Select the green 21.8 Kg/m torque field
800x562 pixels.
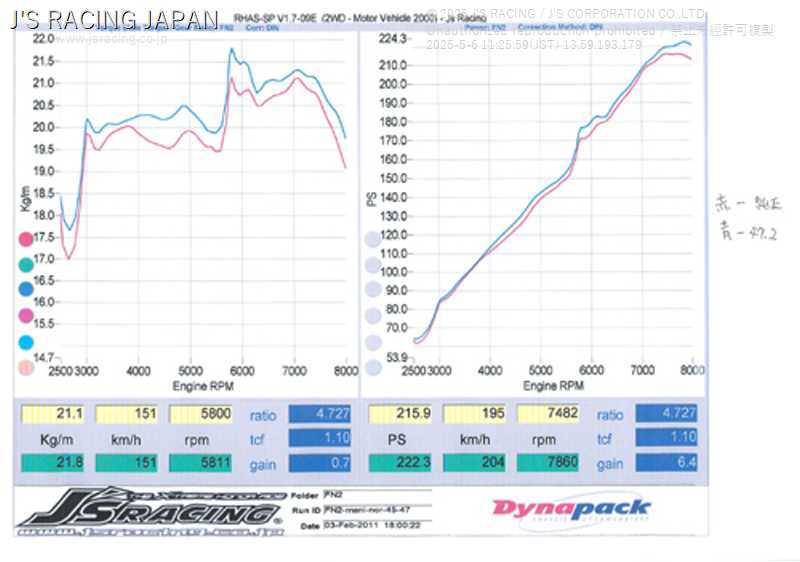51,463
